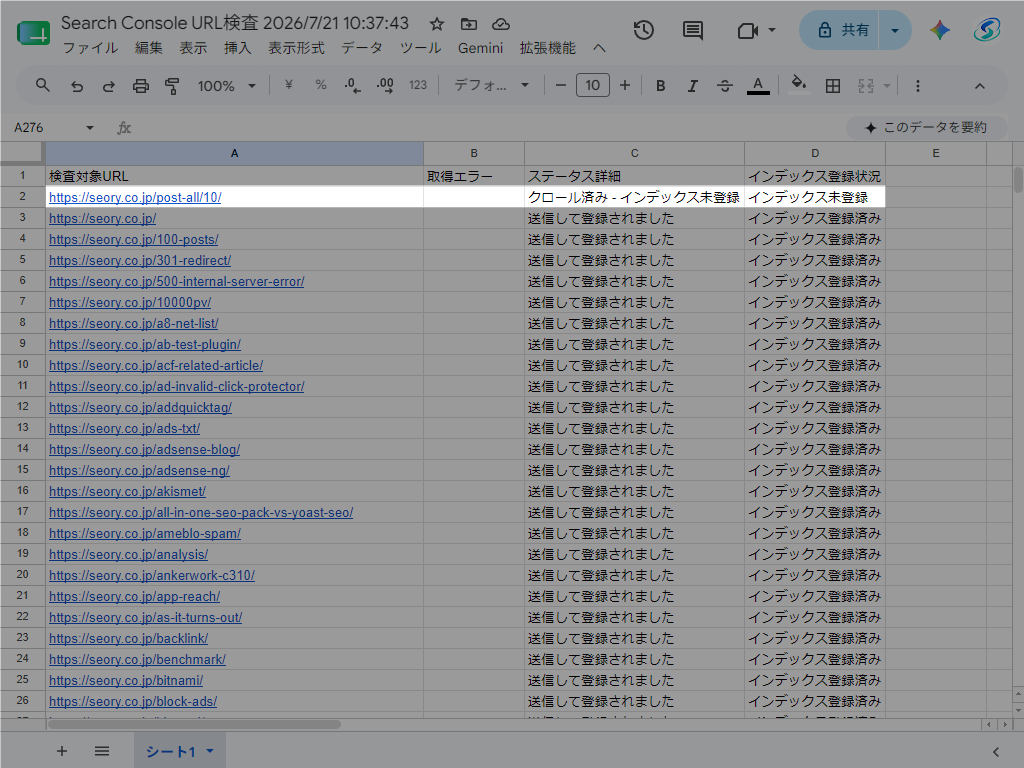This screenshot has height=768, width=1024.
Task: Open the Gemini menu
Action: (481, 48)
